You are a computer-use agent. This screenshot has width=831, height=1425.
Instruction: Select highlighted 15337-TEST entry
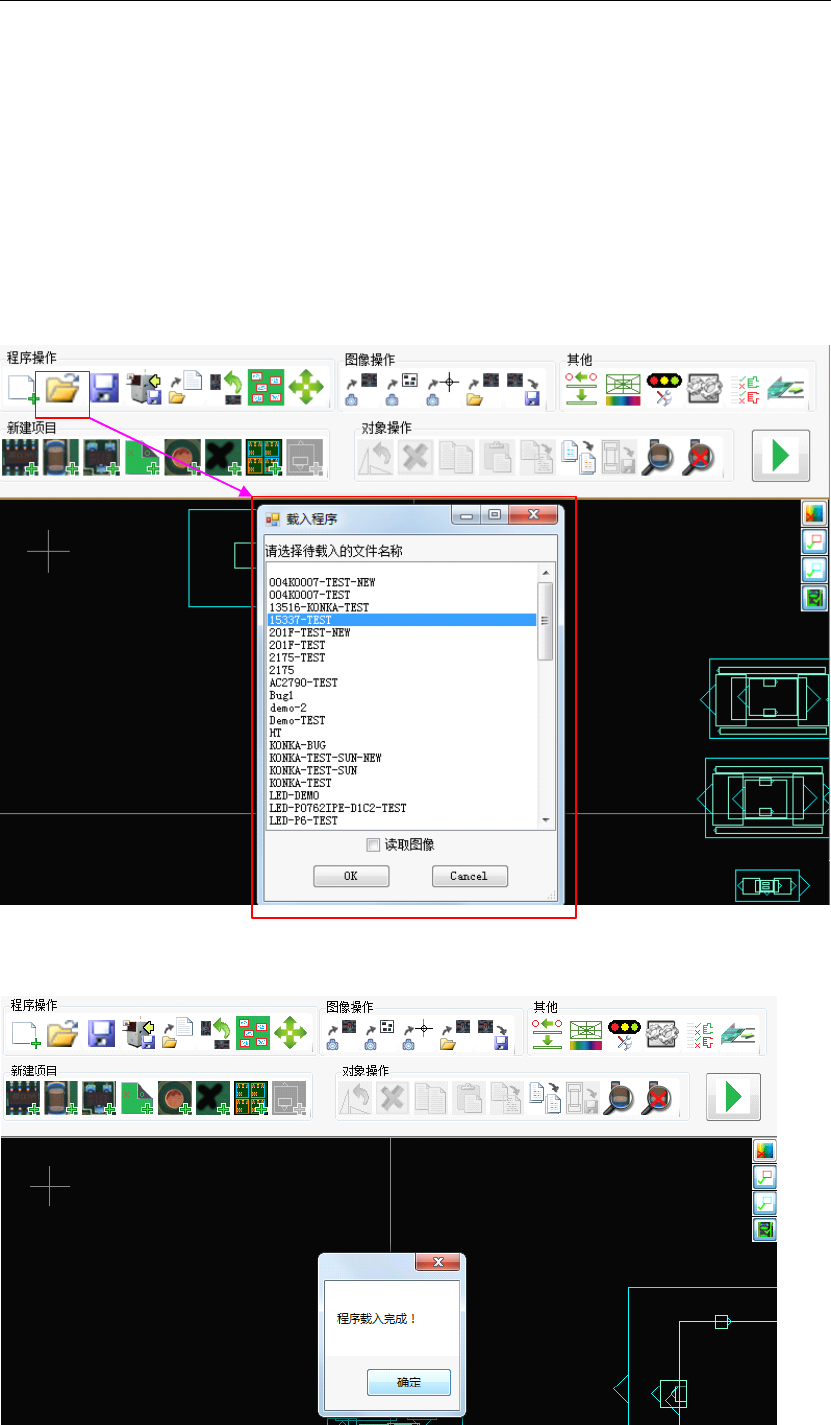pyautogui.click(x=402, y=620)
